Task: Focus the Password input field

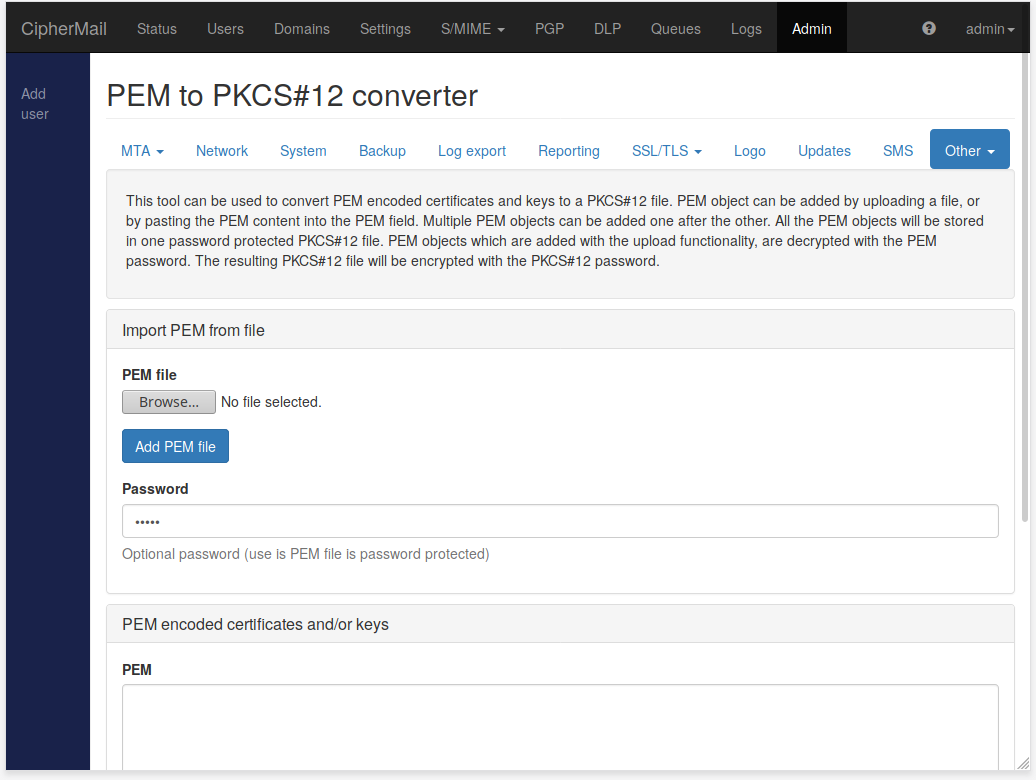Action: point(560,521)
